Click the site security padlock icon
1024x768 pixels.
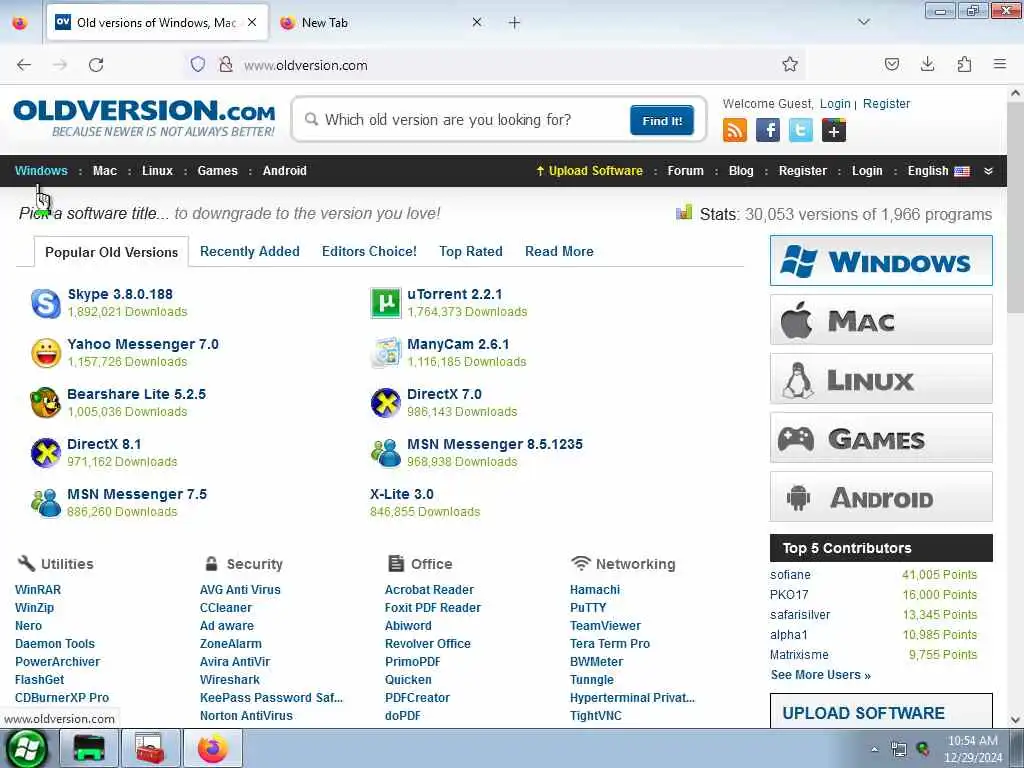click(226, 64)
